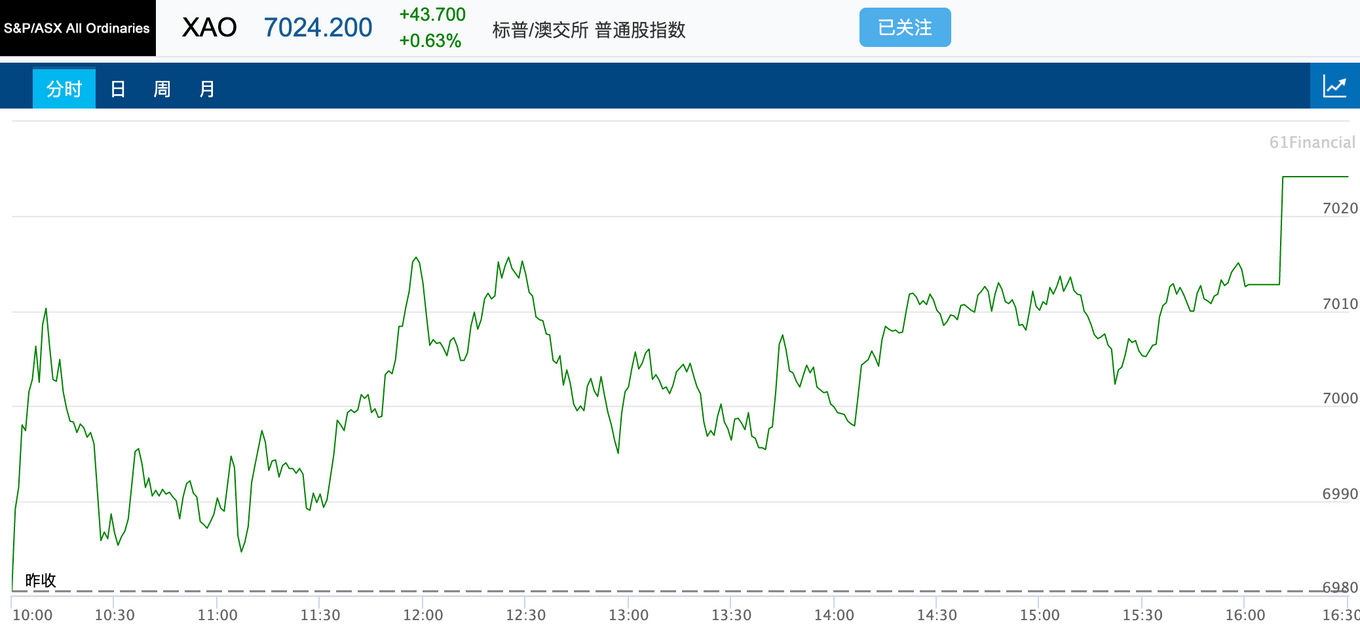Click the S&P/ASX All Ordinaries logo badge
The height and width of the screenshot is (635, 1360).
click(78, 28)
